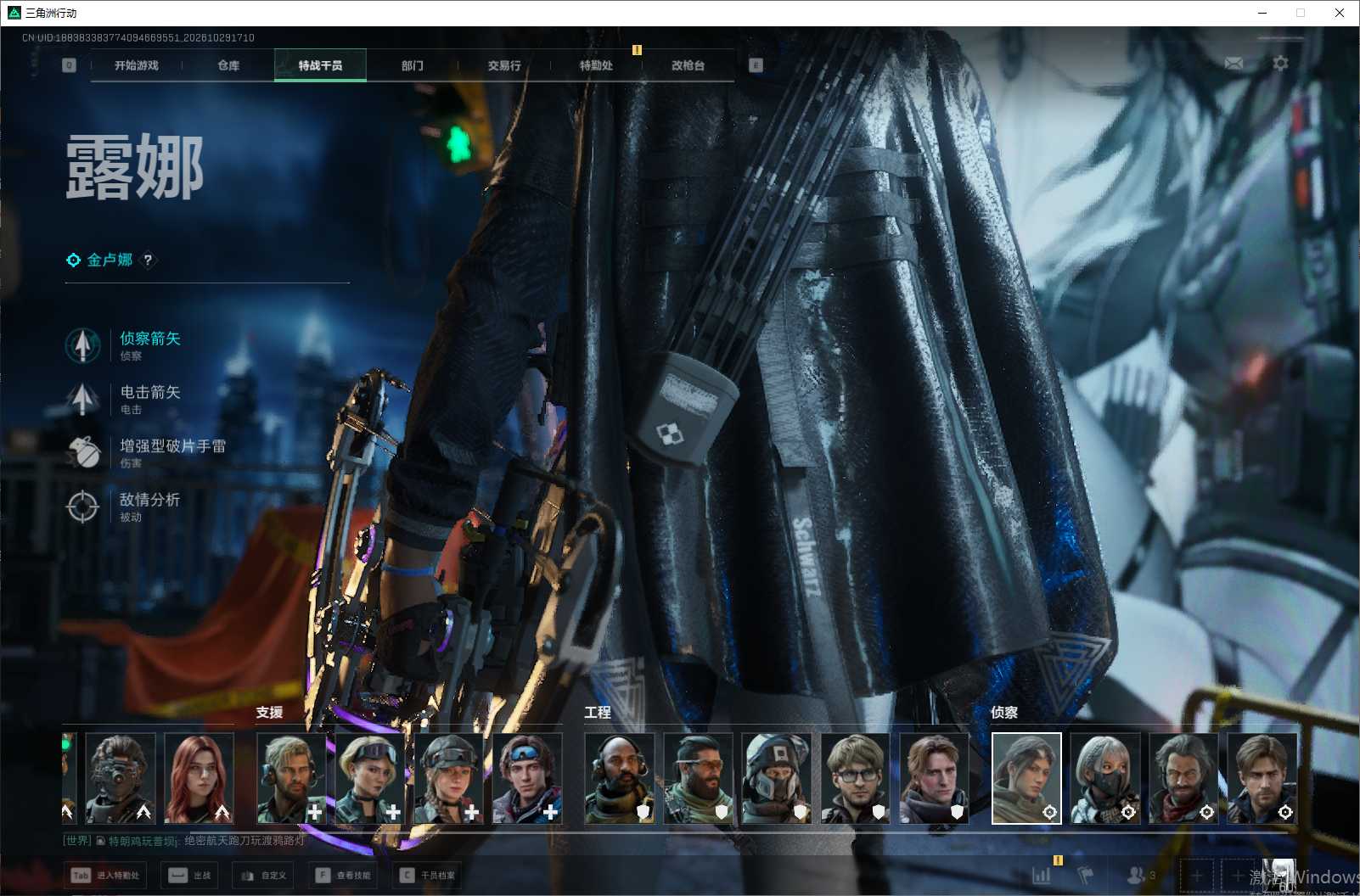Open the 自定义 customize button
Viewport: 1360px width, 896px height.
[x=263, y=875]
